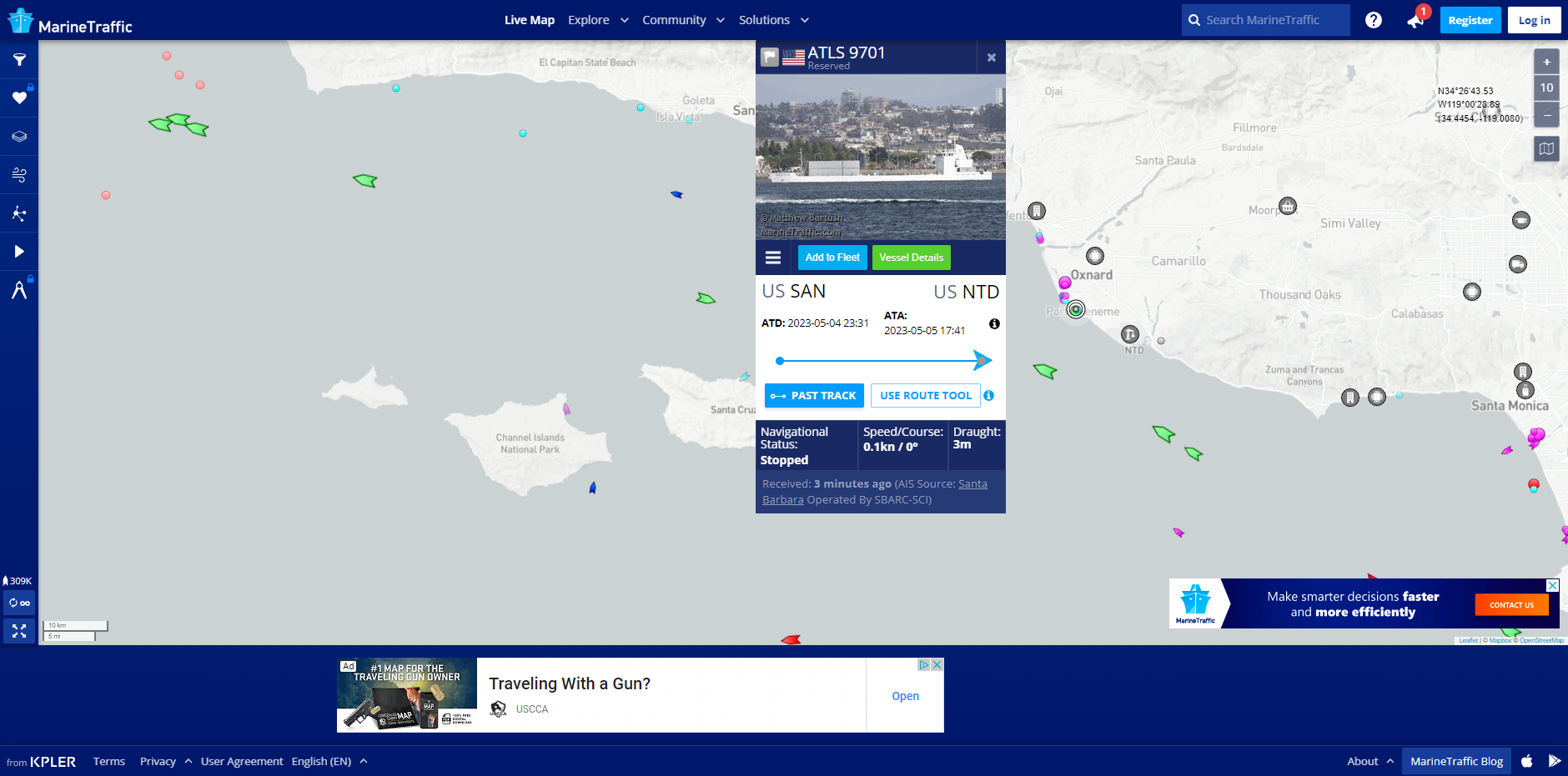Expand the Solutions dropdown
Screen dimensions: 1568x776
pyautogui.click(x=774, y=20)
